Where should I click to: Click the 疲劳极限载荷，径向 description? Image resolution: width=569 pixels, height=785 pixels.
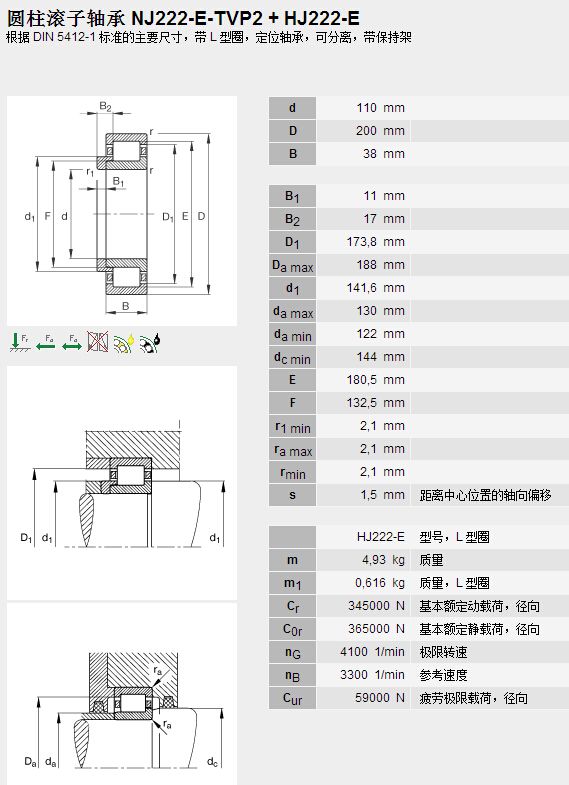pos(473,699)
